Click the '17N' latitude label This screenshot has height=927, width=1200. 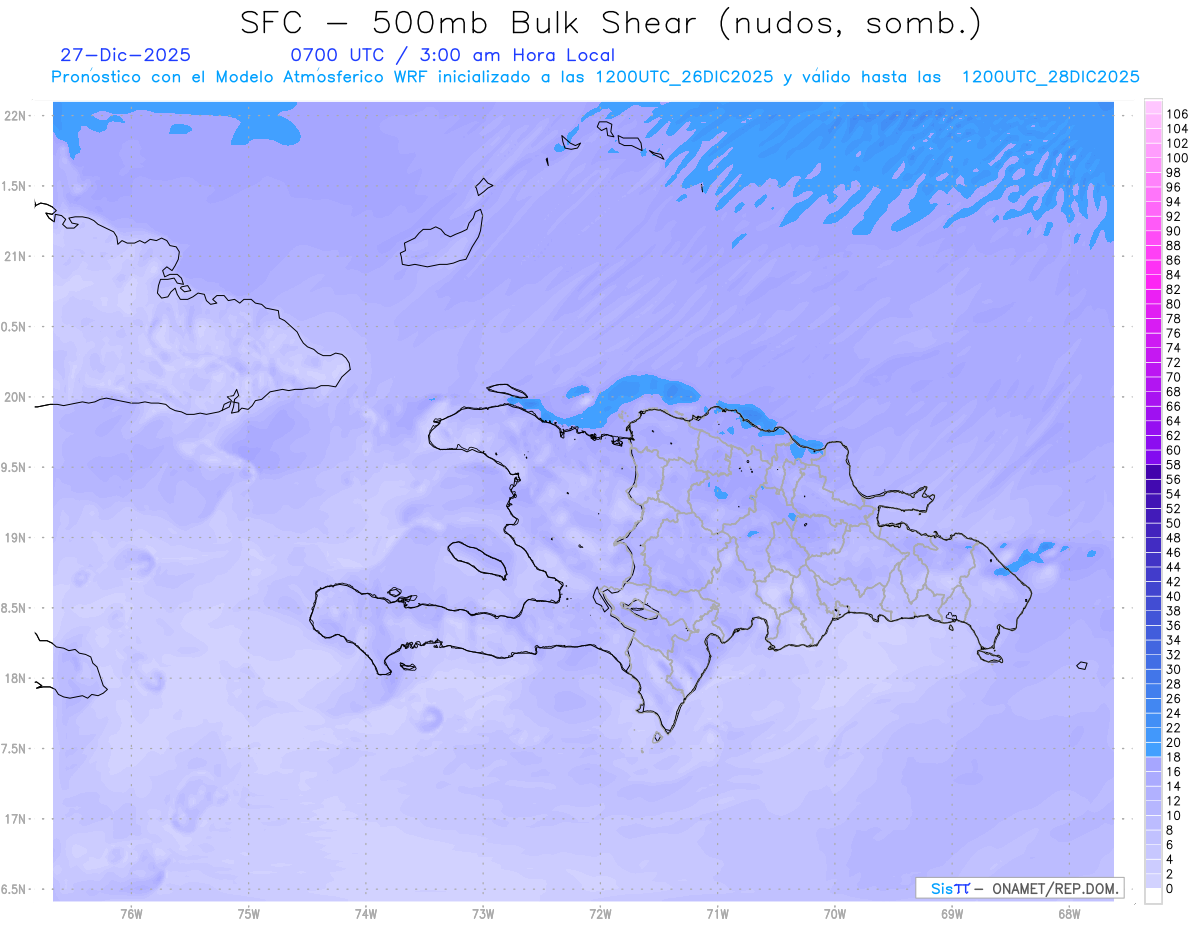click(15, 819)
